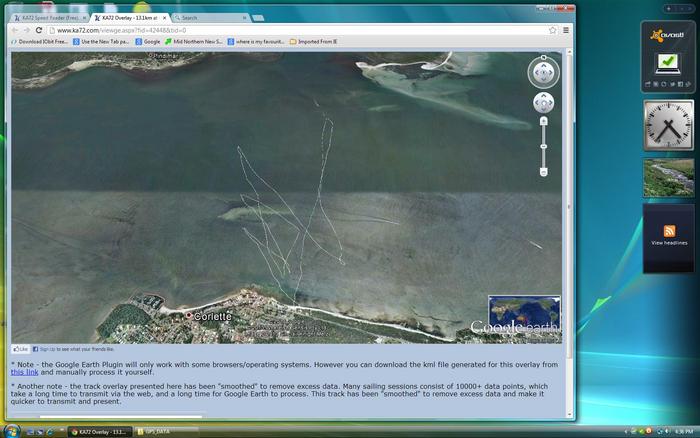This screenshot has height=438, width=700.
Task: Open the Chrome hamburger menu
Action: pos(566,30)
